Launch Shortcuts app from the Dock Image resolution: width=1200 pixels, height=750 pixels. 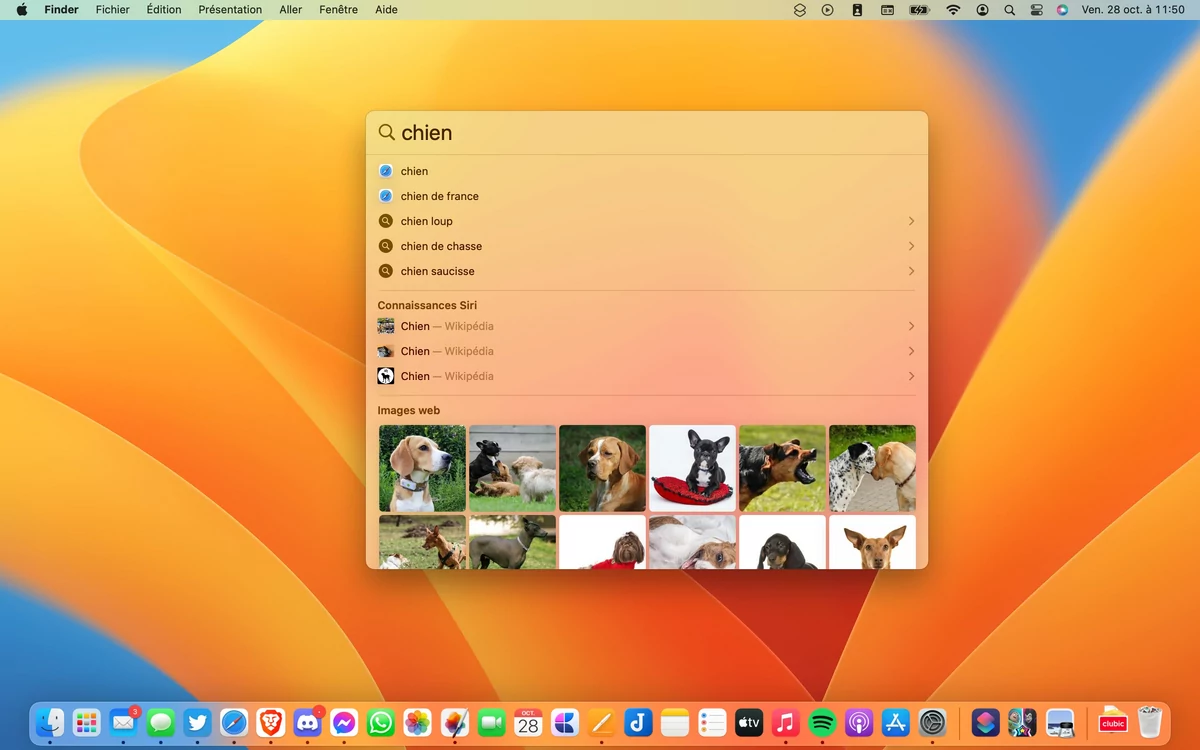tap(986, 722)
